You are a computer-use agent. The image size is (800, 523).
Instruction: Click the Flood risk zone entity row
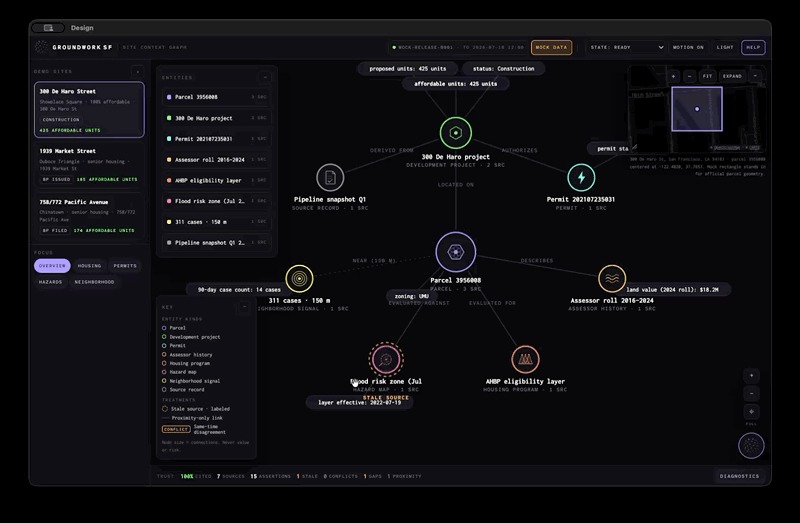click(x=217, y=201)
